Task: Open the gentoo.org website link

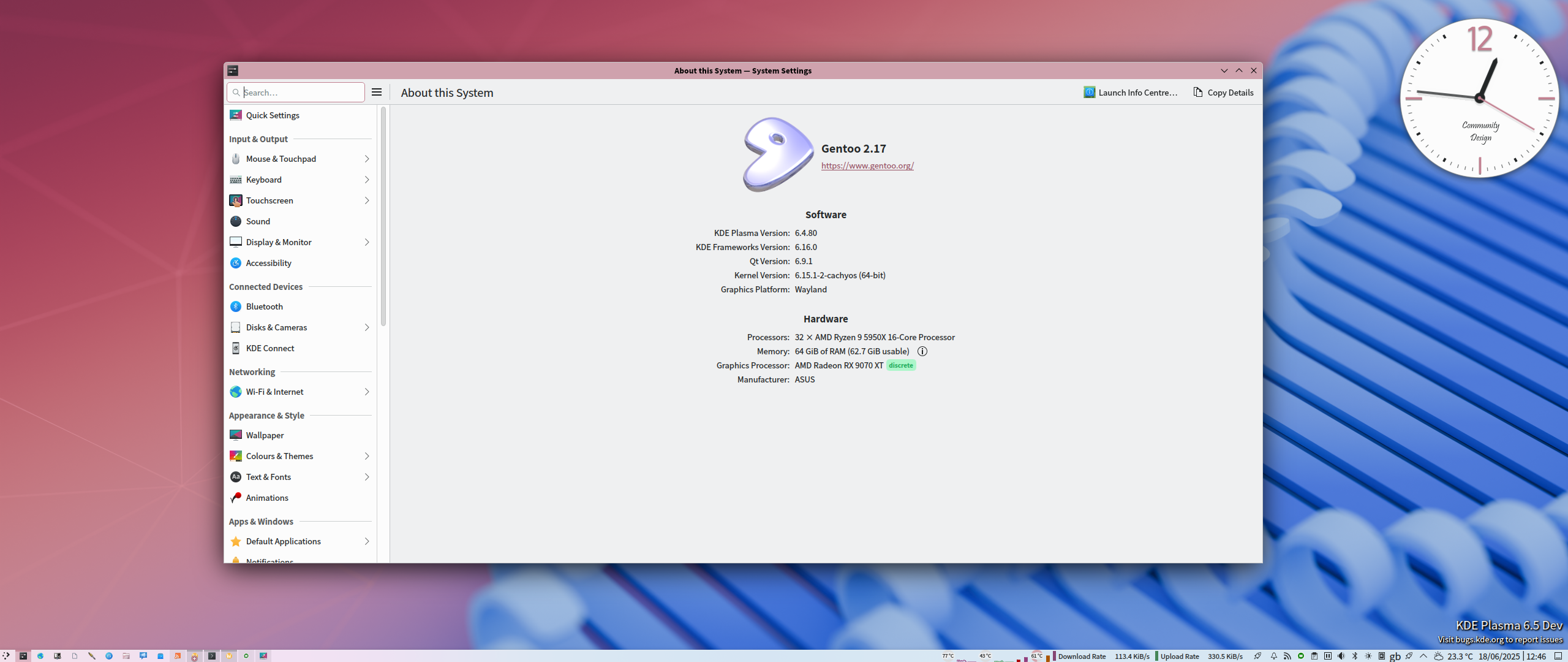Action: (867, 165)
